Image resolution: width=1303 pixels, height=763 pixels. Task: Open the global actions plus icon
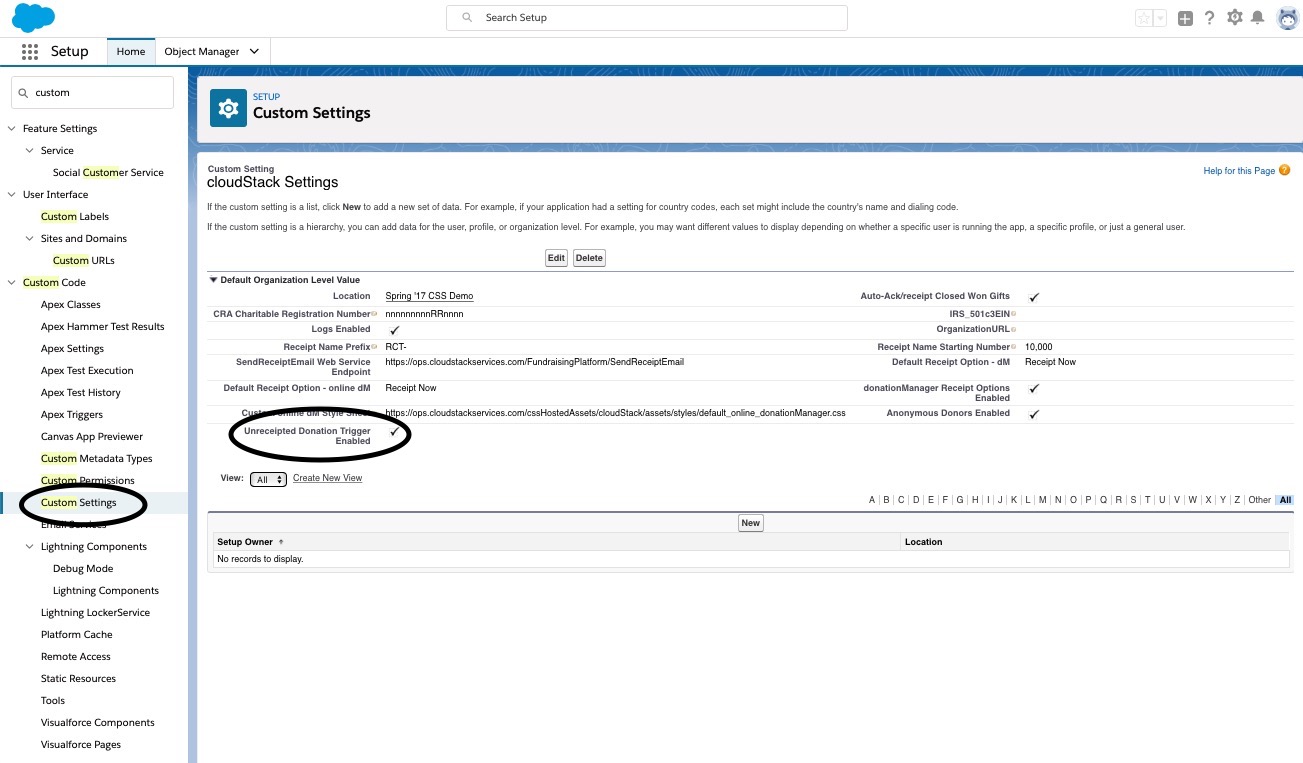pyautogui.click(x=1185, y=18)
